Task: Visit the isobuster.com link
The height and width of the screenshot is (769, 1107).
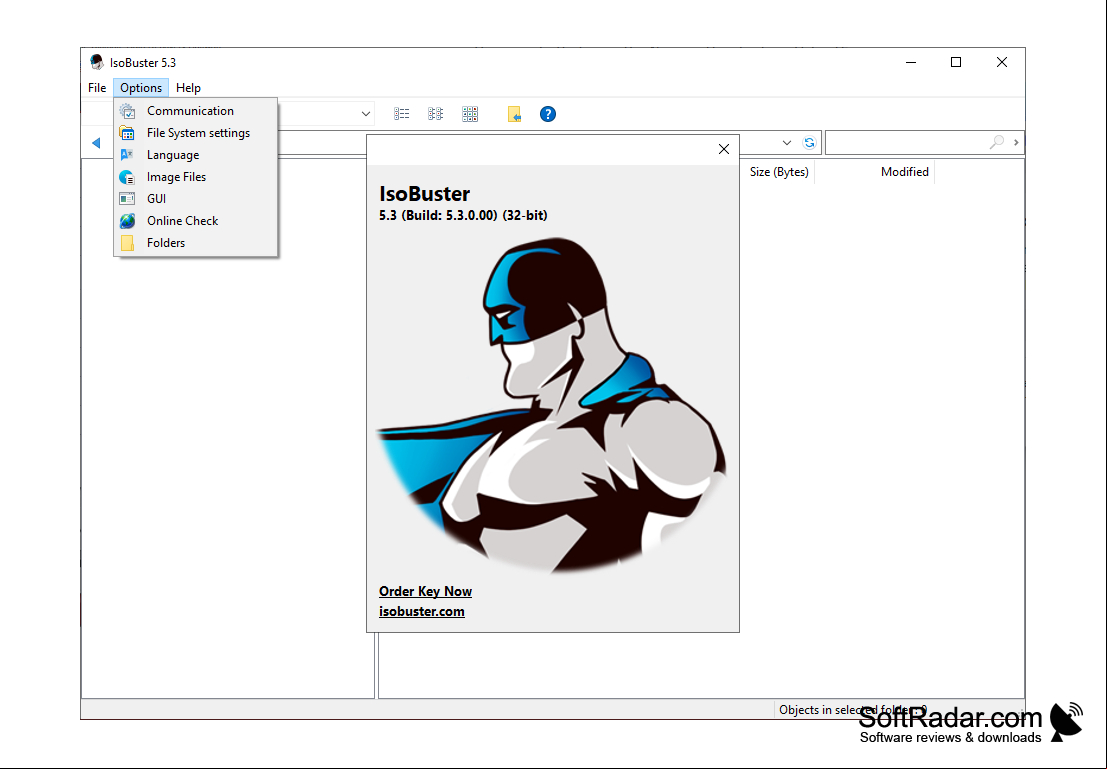Action: pos(421,612)
